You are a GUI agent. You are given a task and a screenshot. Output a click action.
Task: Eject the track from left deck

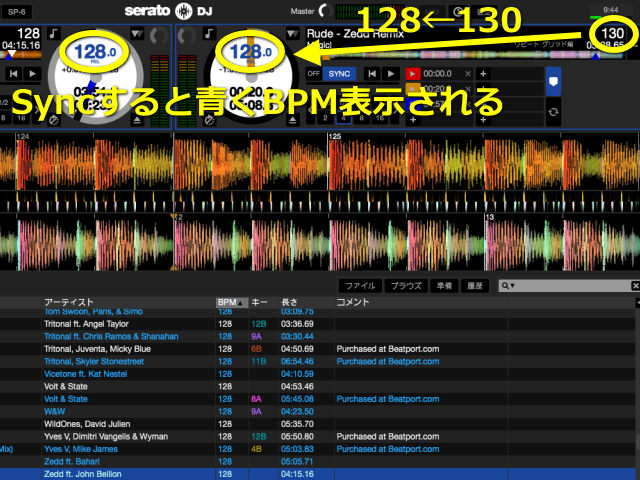[x=137, y=120]
